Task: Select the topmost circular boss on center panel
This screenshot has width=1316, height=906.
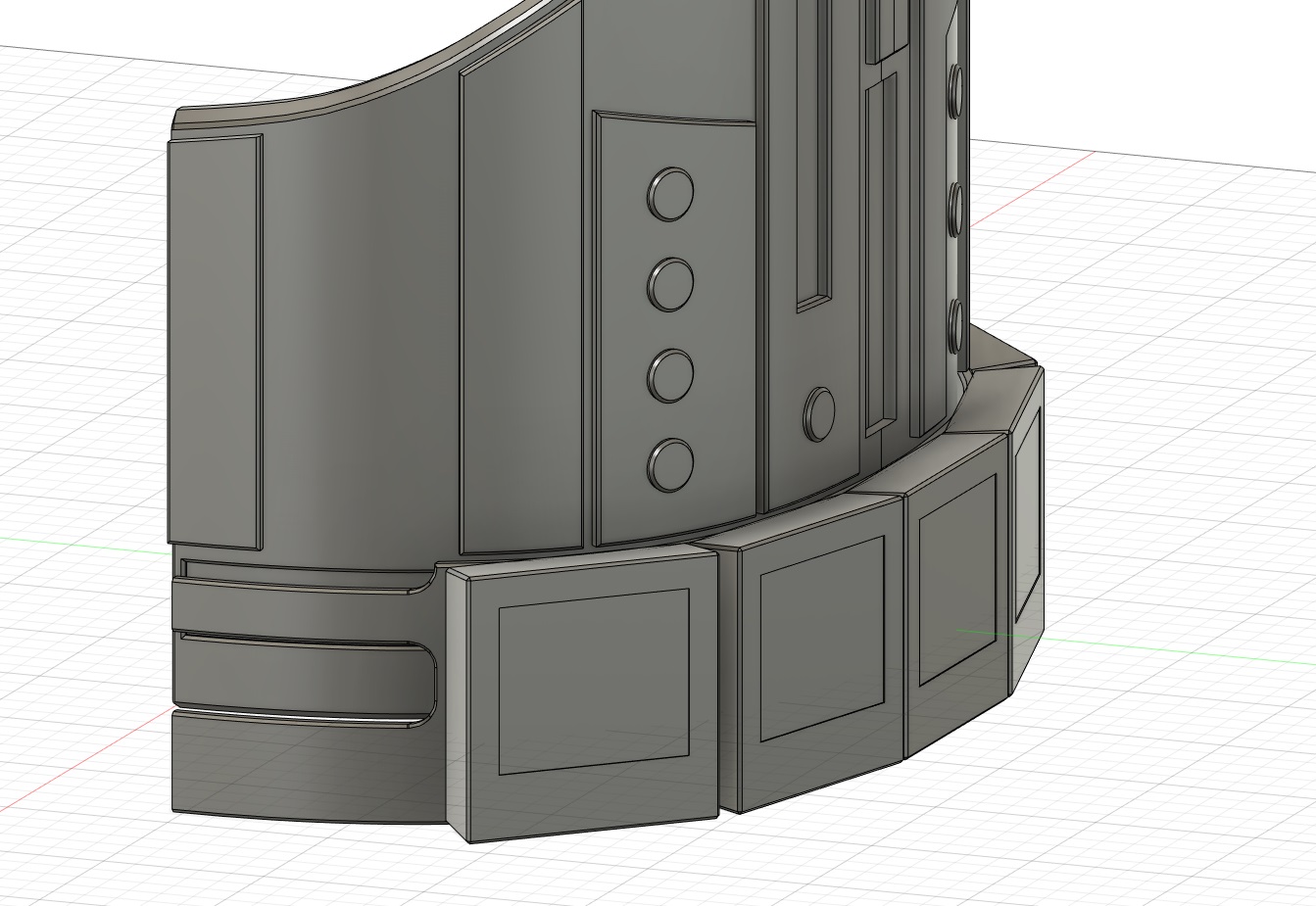Action: [x=670, y=193]
